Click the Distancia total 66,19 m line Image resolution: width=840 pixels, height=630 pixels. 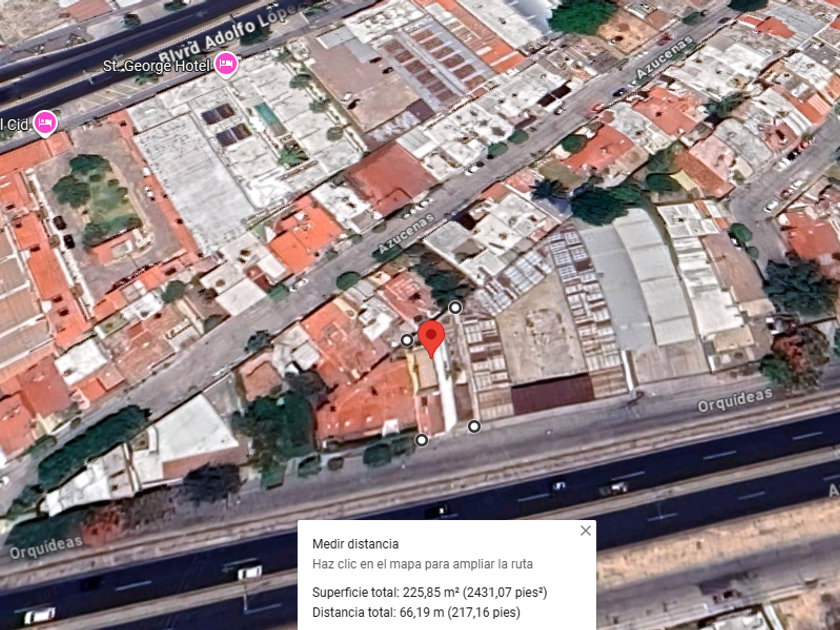click(x=416, y=612)
